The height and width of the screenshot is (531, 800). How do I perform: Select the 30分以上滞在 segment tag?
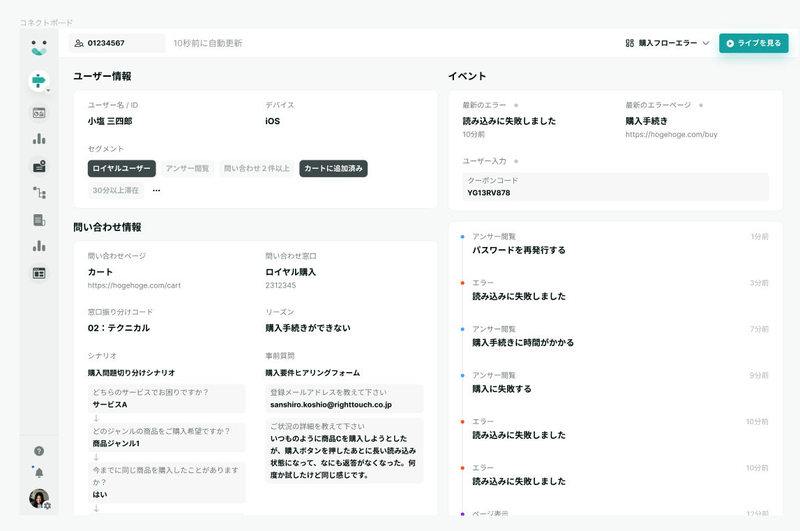pyautogui.click(x=116, y=190)
